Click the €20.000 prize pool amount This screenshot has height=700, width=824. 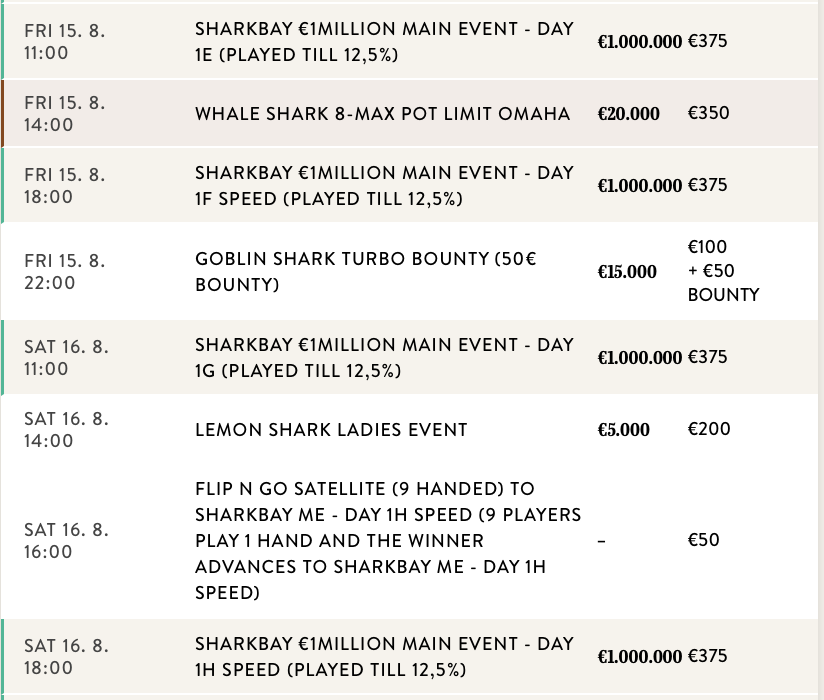628,114
